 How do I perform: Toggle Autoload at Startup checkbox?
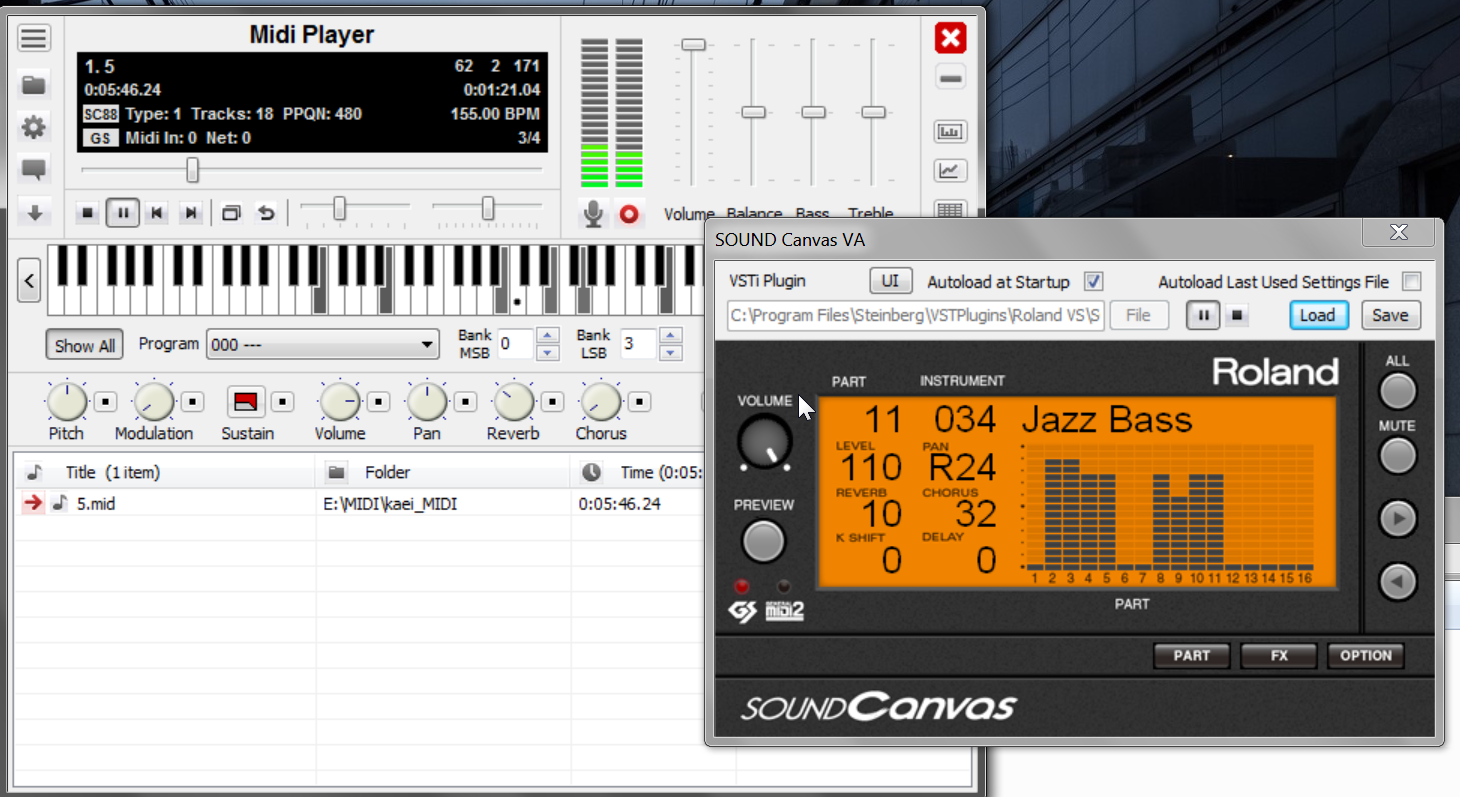point(1093,282)
